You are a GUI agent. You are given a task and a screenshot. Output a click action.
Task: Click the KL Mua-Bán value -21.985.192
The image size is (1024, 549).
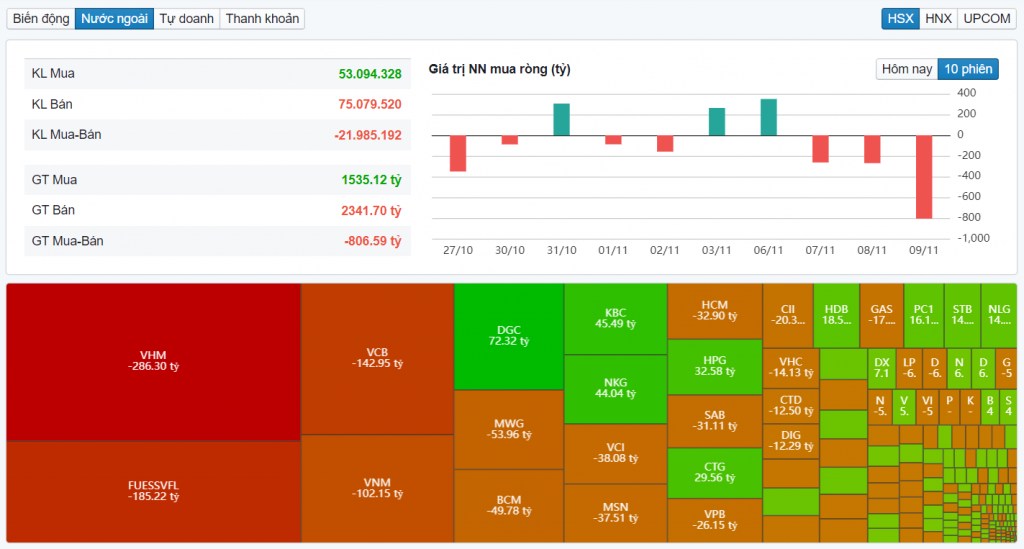[x=368, y=135]
